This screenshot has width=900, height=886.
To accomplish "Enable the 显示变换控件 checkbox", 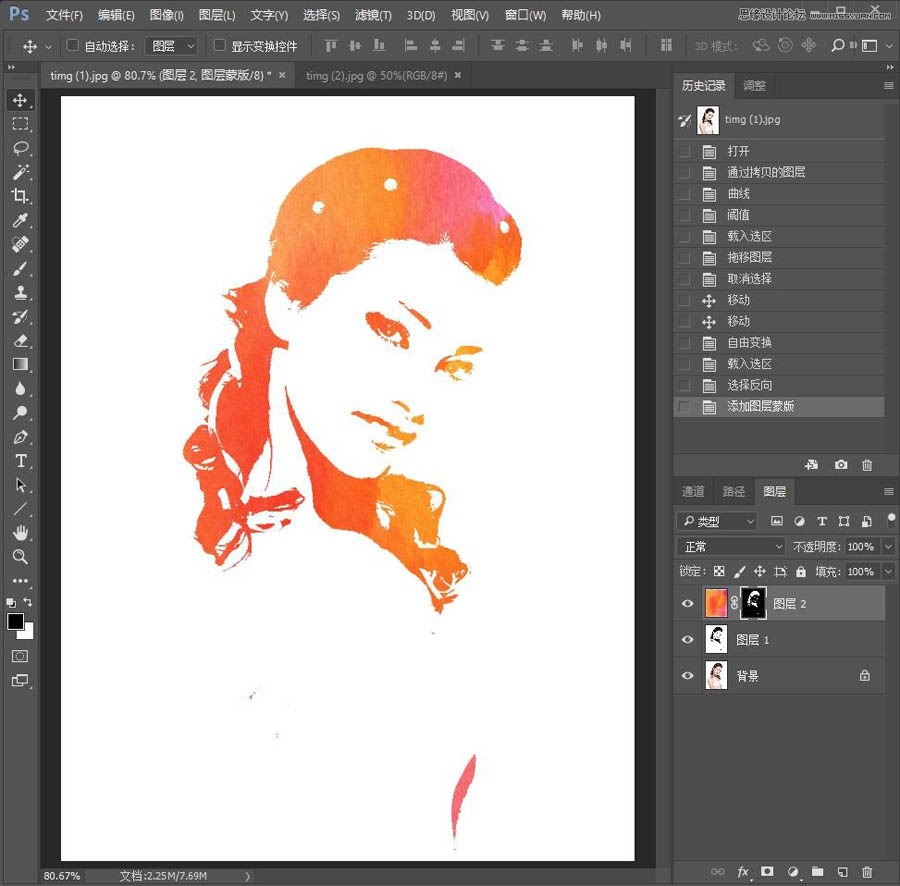I will click(220, 46).
